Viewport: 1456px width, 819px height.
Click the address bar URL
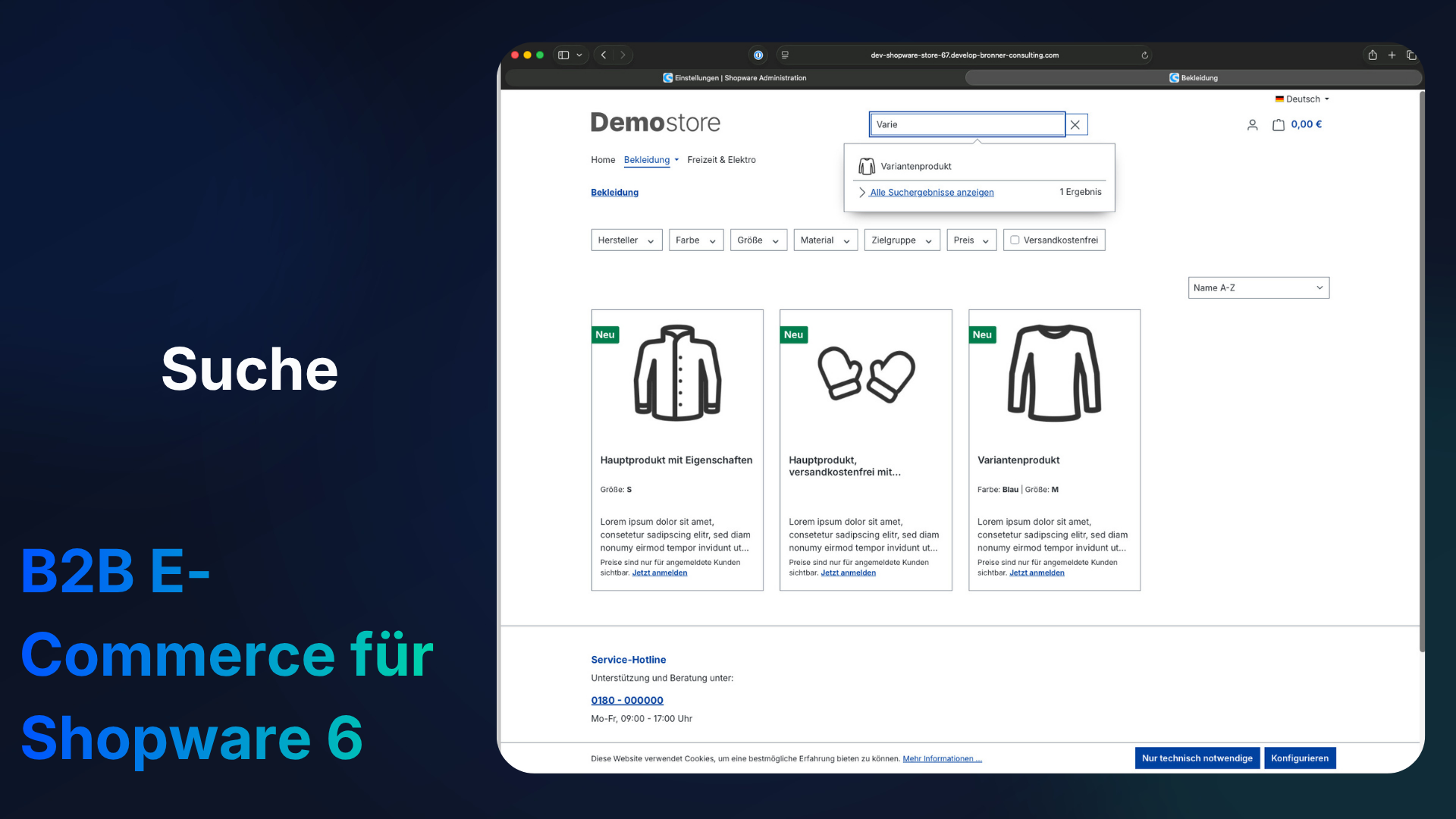tap(965, 55)
